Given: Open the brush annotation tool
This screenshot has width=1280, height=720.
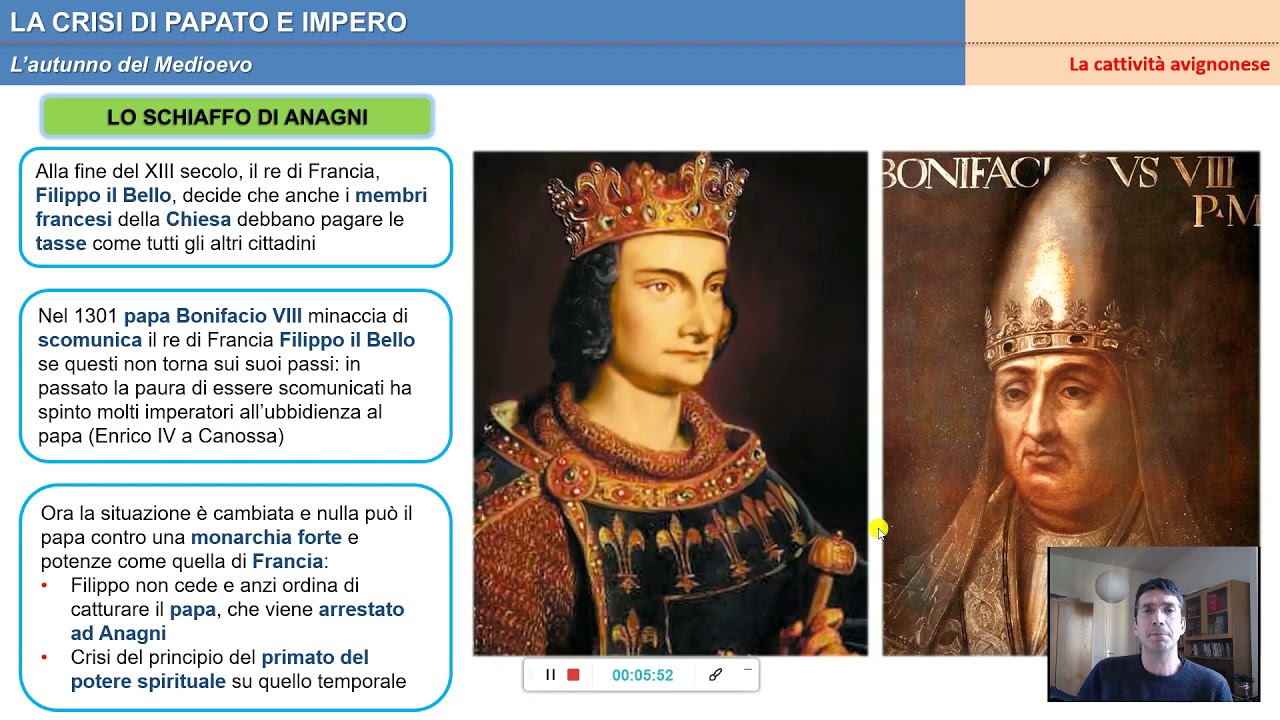Looking at the screenshot, I should coord(715,675).
